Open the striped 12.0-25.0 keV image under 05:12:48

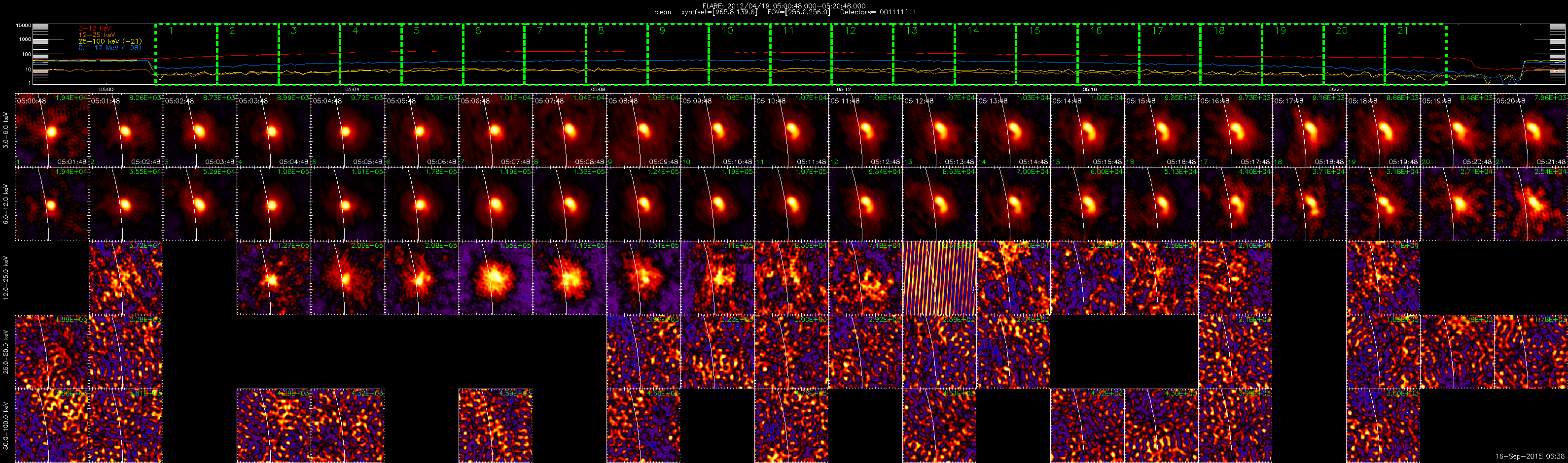pyautogui.click(x=939, y=277)
